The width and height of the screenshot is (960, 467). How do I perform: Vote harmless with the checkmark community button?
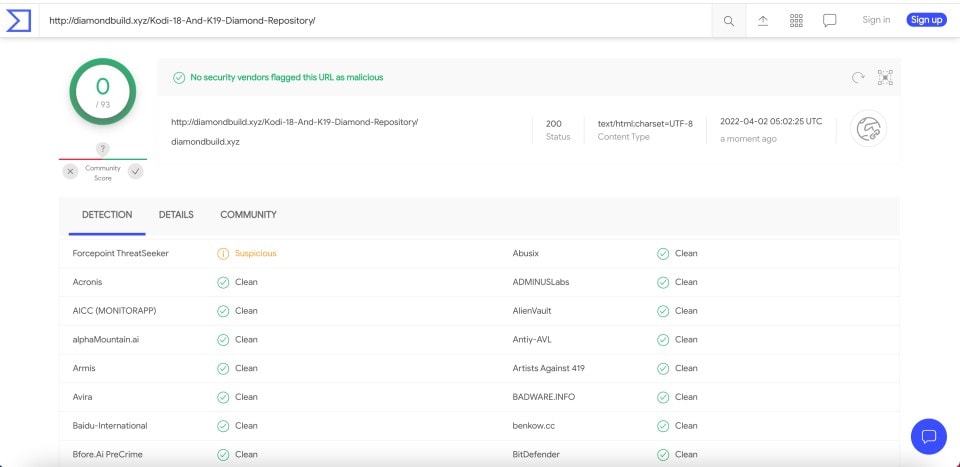pyautogui.click(x=135, y=172)
